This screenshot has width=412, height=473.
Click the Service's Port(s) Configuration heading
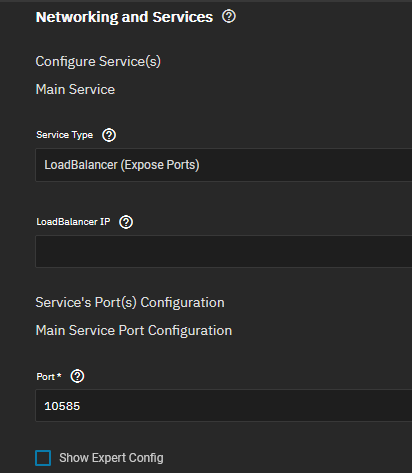pos(130,302)
